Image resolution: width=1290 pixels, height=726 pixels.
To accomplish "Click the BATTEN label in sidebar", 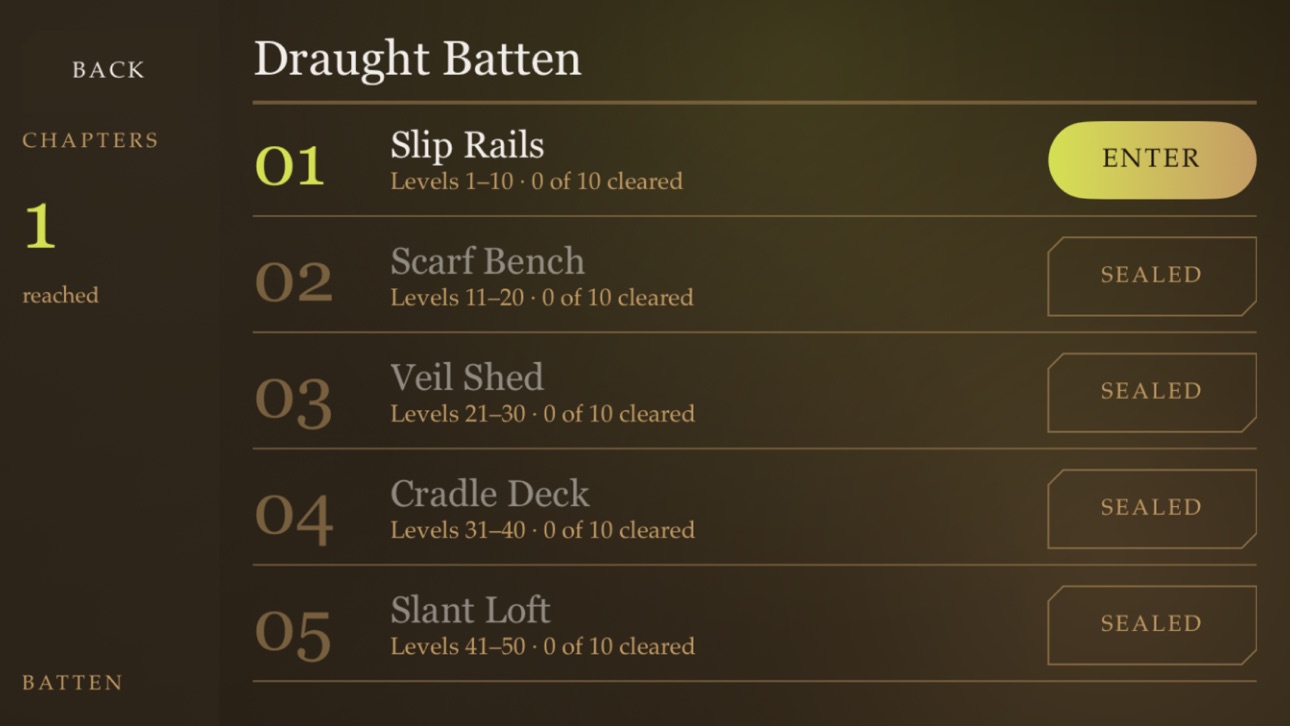I will click(x=73, y=683).
